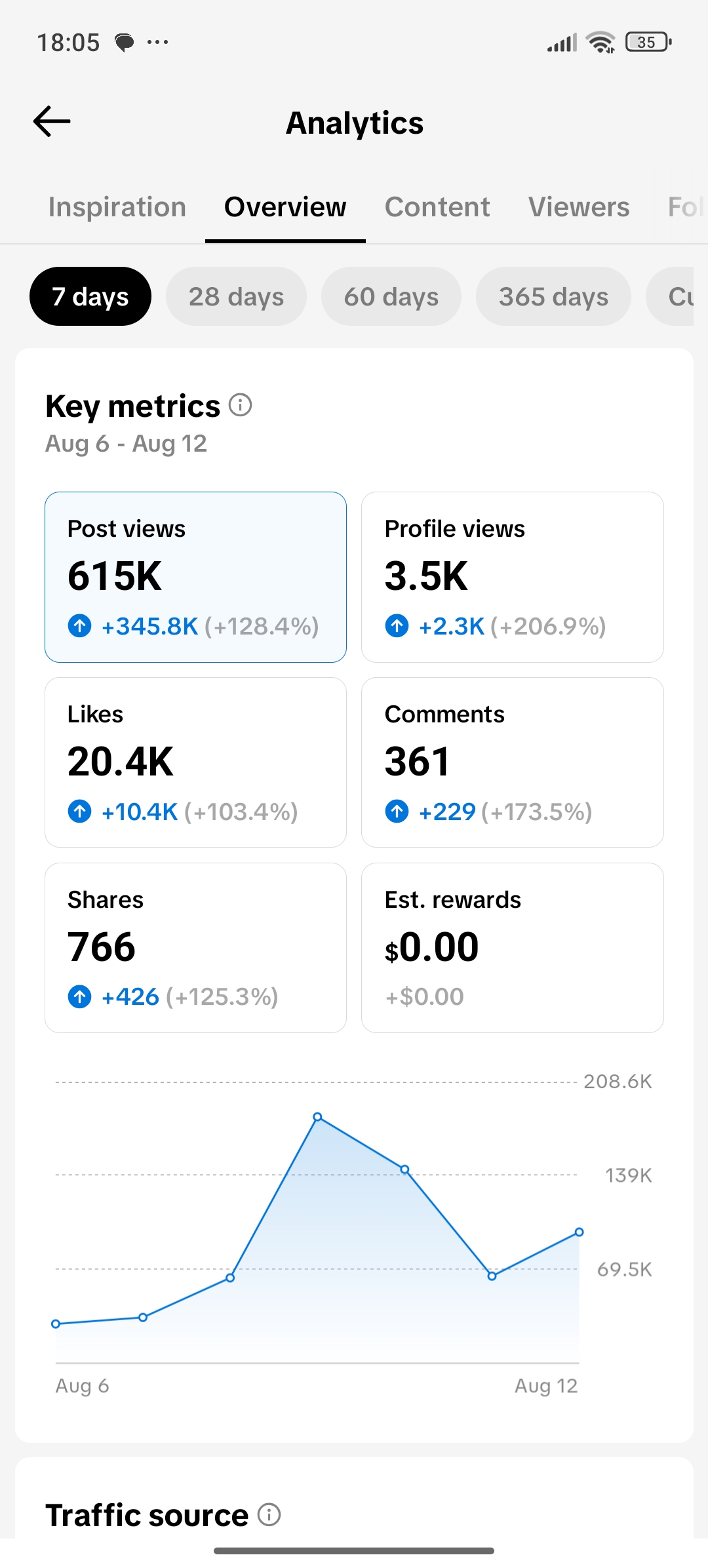The width and height of the screenshot is (708, 1568).
Task: Tap the Post views up-arrow icon
Action: [80, 625]
